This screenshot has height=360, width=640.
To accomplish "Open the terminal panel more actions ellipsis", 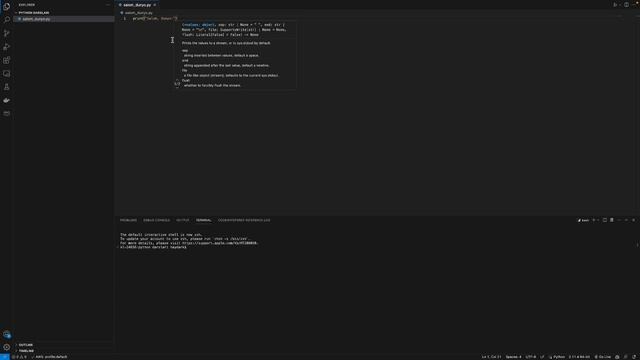I will tap(619, 220).
